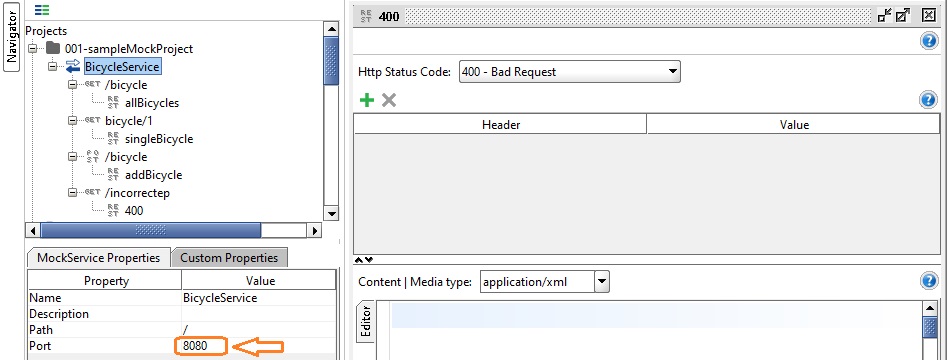Select GET /bicycle resource
949x360 pixels.
[x=125, y=85]
